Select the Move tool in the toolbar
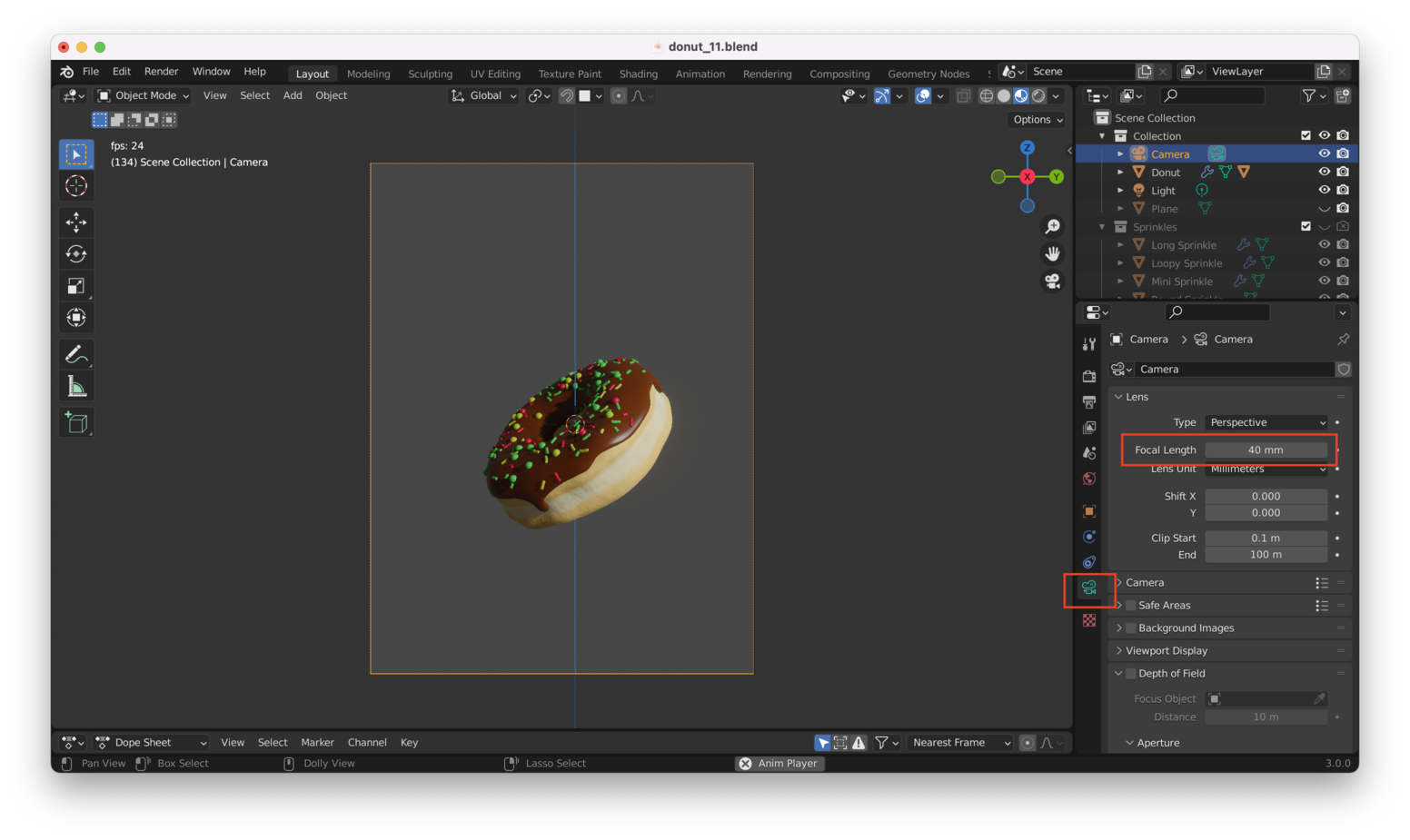Image resolution: width=1410 pixels, height=840 pixels. 76,222
